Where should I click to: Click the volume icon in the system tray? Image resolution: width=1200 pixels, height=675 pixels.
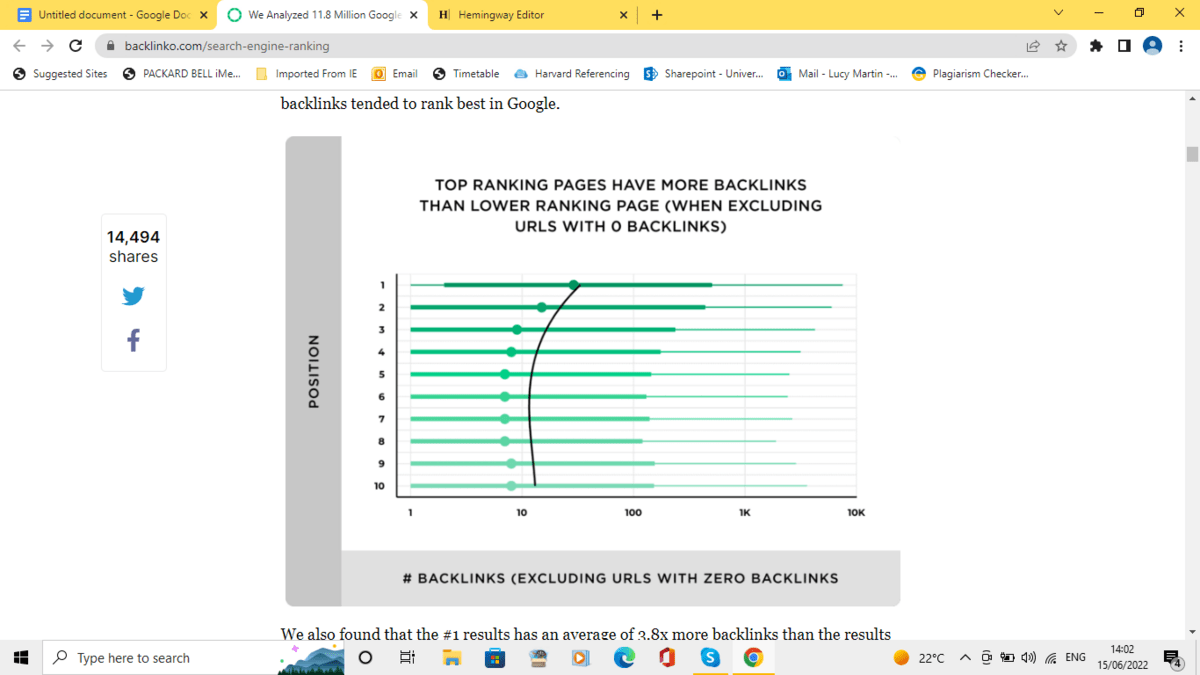(x=1030, y=658)
